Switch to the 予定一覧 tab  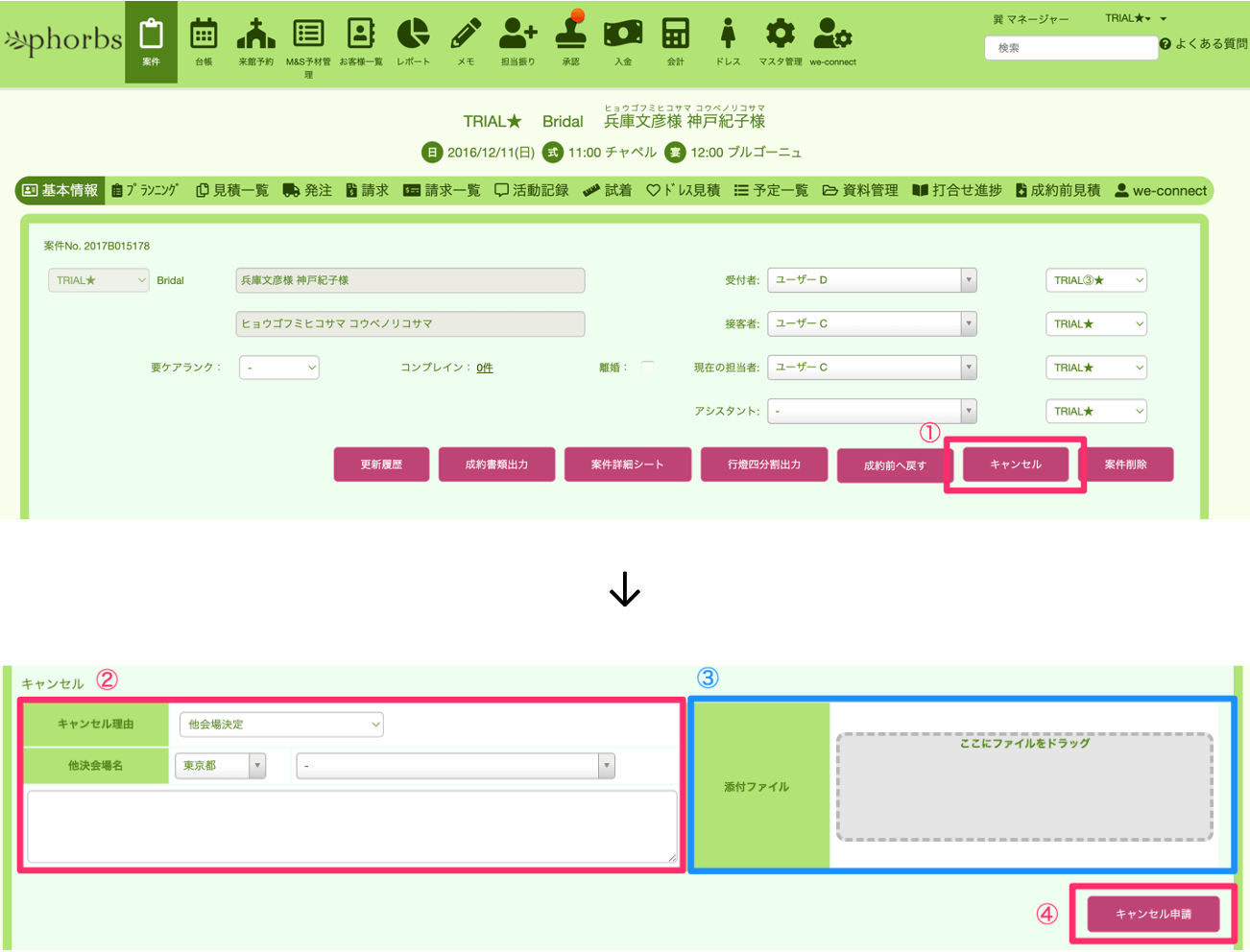point(771,190)
